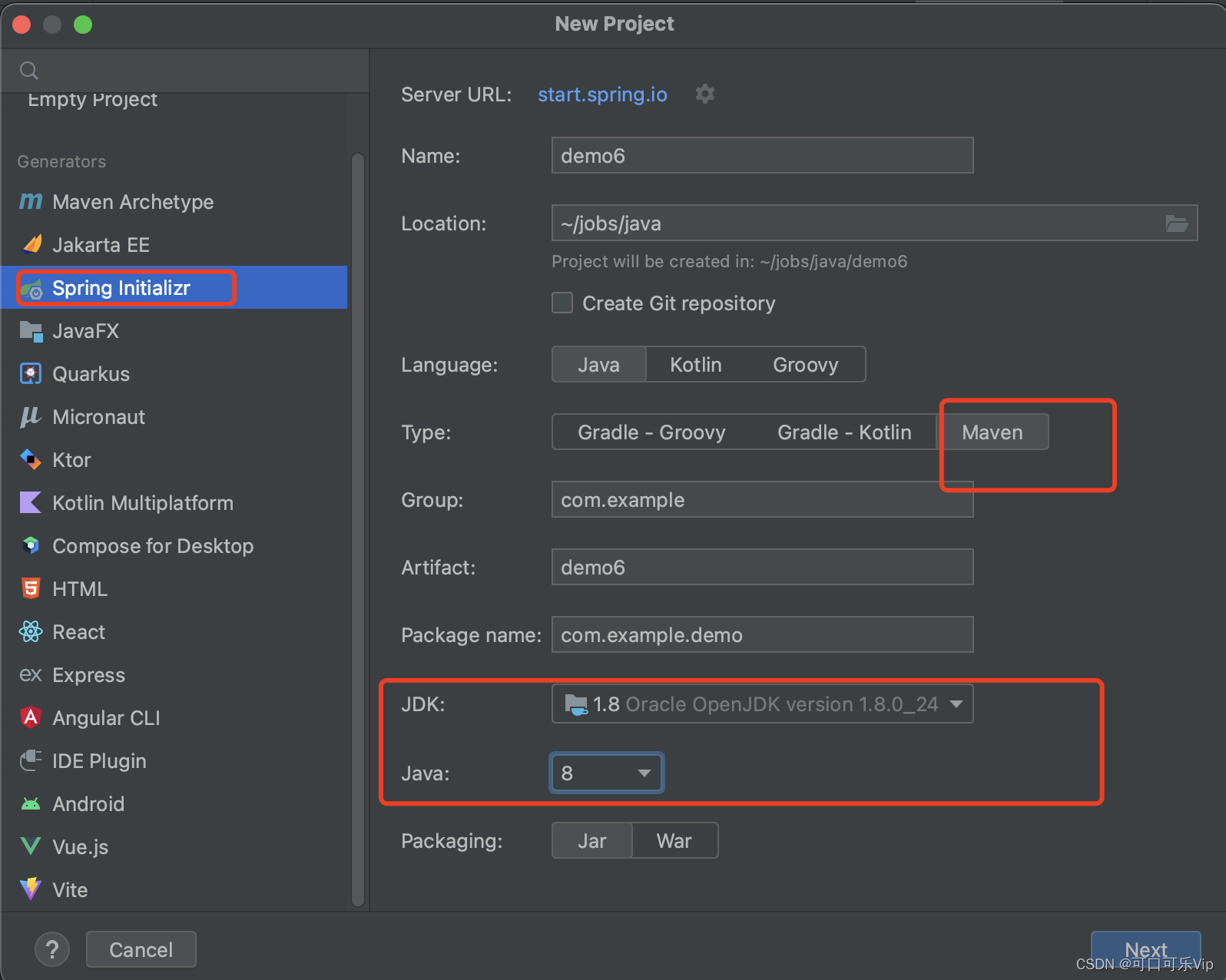Choose Maven build type
Image resolution: width=1226 pixels, height=980 pixels.
click(x=992, y=432)
